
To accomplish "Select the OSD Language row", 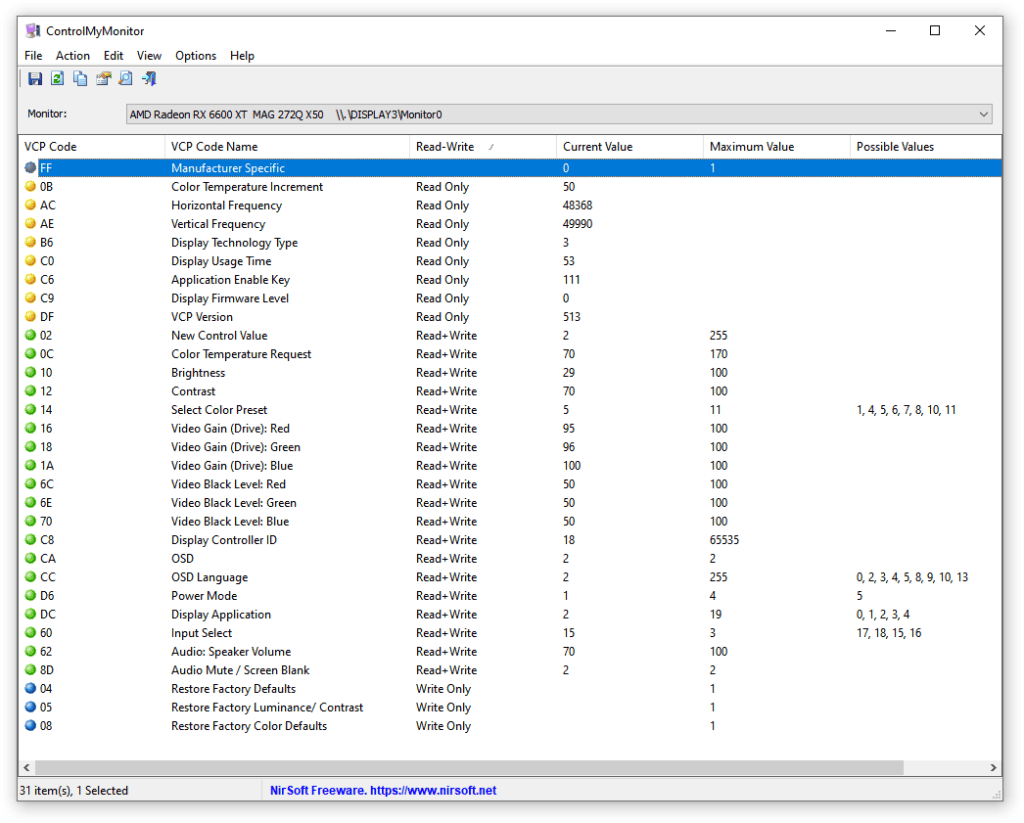I will pyautogui.click(x=510, y=577).
